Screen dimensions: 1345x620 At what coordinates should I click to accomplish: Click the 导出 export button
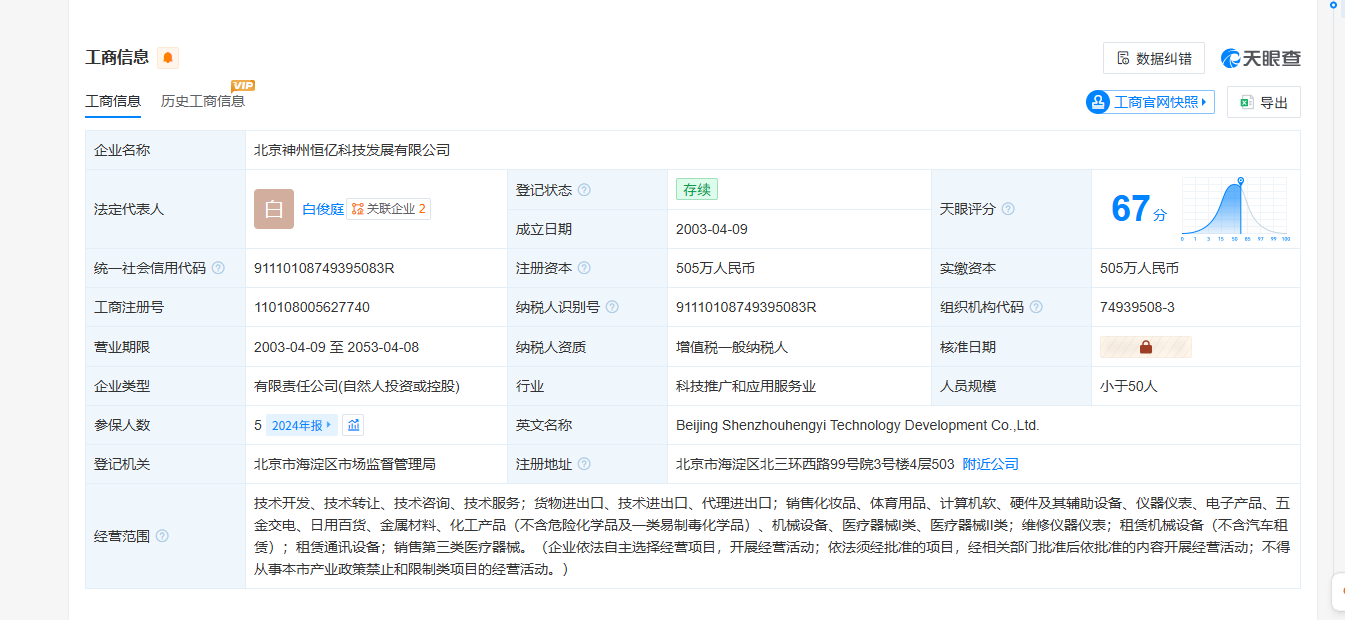(x=1263, y=102)
